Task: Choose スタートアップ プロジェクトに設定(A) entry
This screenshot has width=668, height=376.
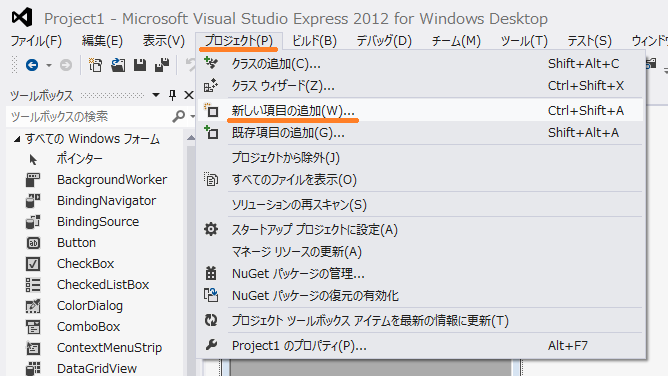Action: pyautogui.click(x=421, y=230)
